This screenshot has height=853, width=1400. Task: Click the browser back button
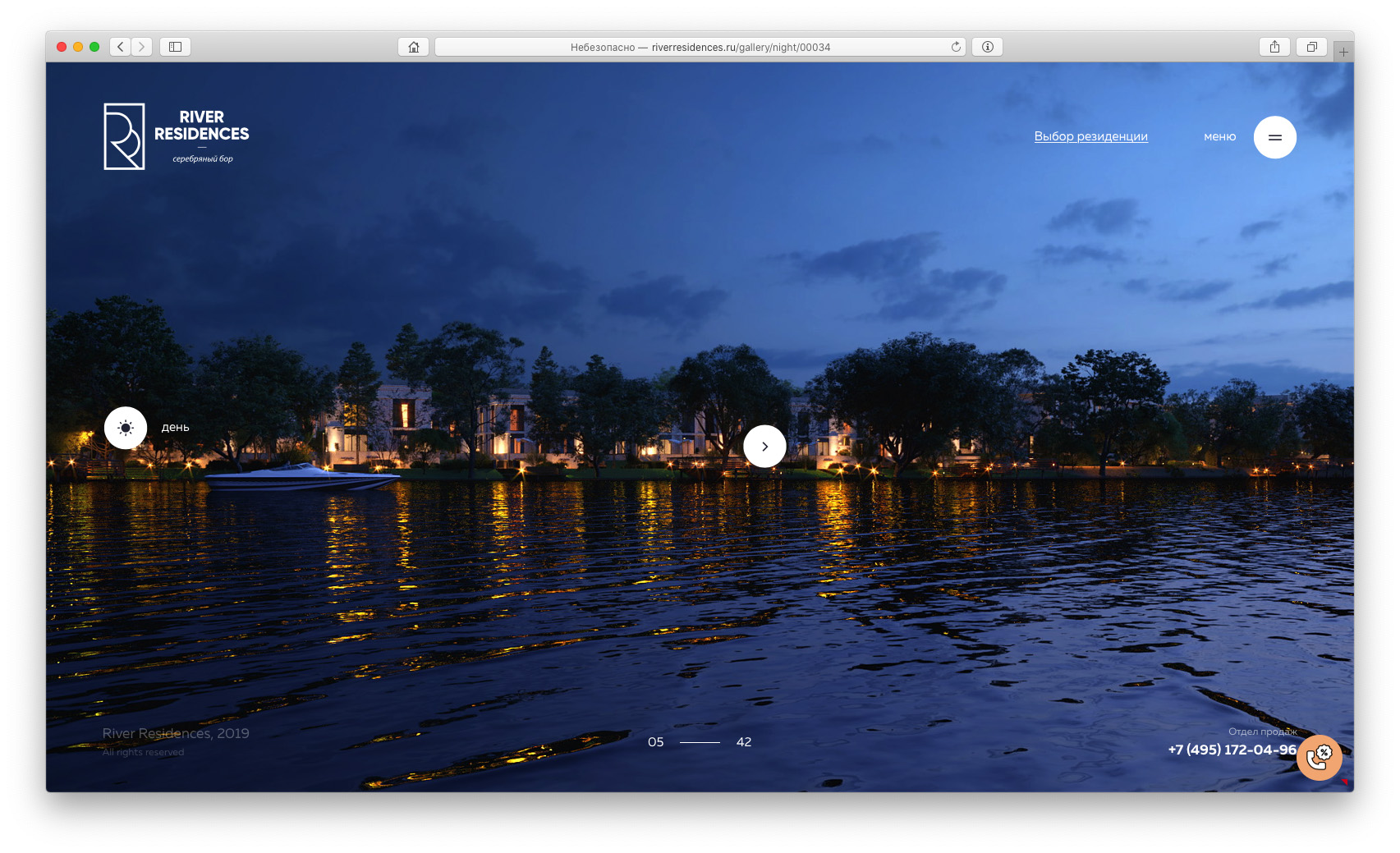[121, 47]
